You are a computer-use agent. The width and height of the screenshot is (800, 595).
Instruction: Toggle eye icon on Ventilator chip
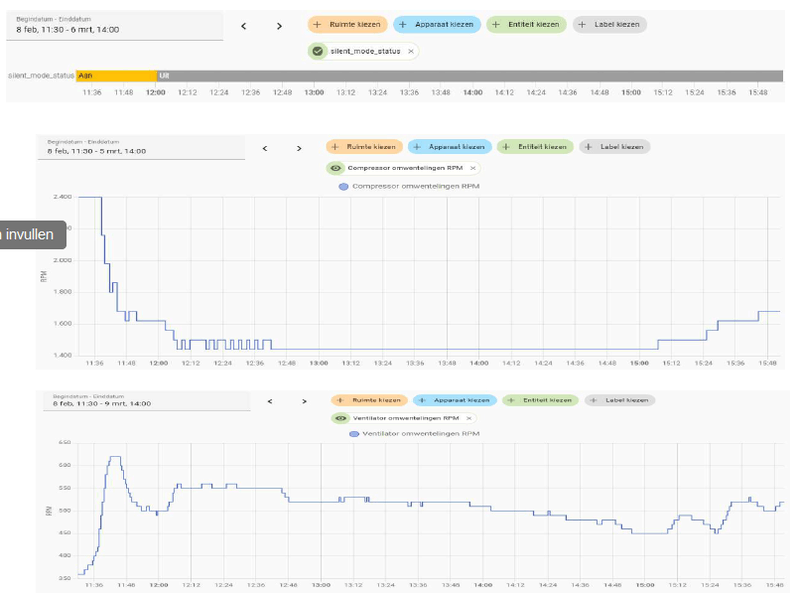[x=341, y=418]
